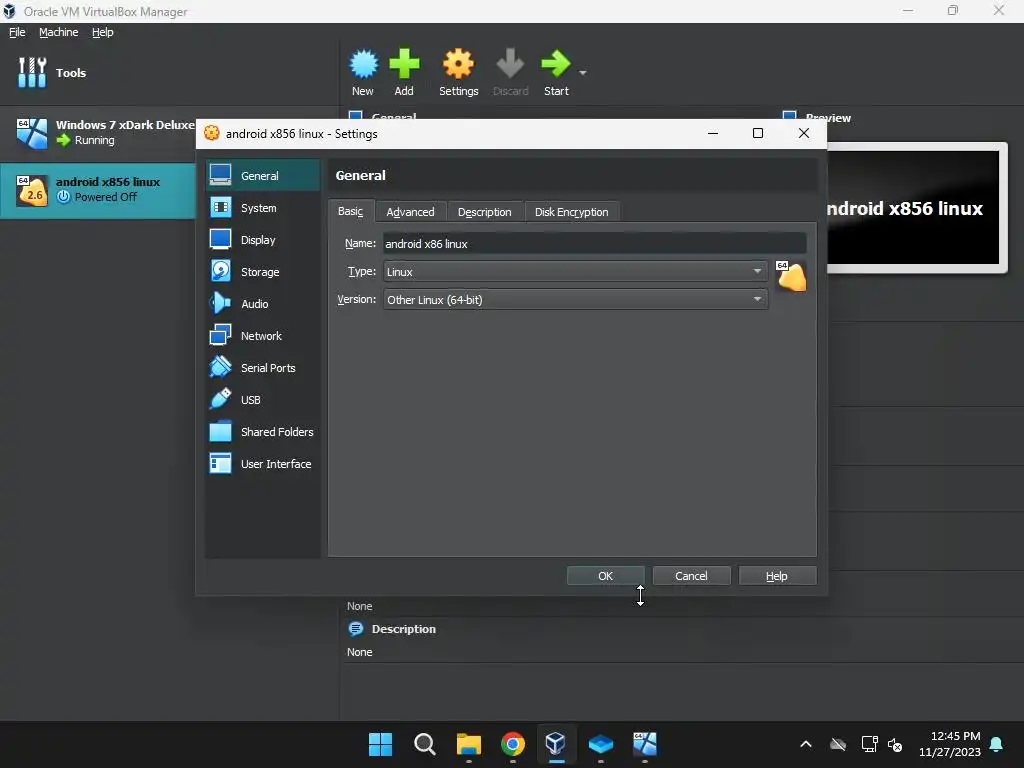Show hidden system tray icons chevron
Viewport: 1024px width, 768px height.
pos(806,744)
